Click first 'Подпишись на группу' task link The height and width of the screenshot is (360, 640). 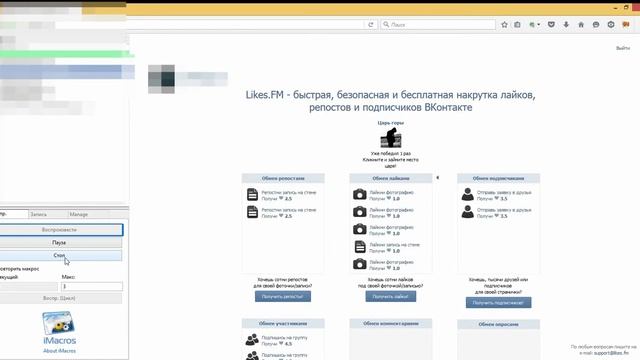pos(284,338)
